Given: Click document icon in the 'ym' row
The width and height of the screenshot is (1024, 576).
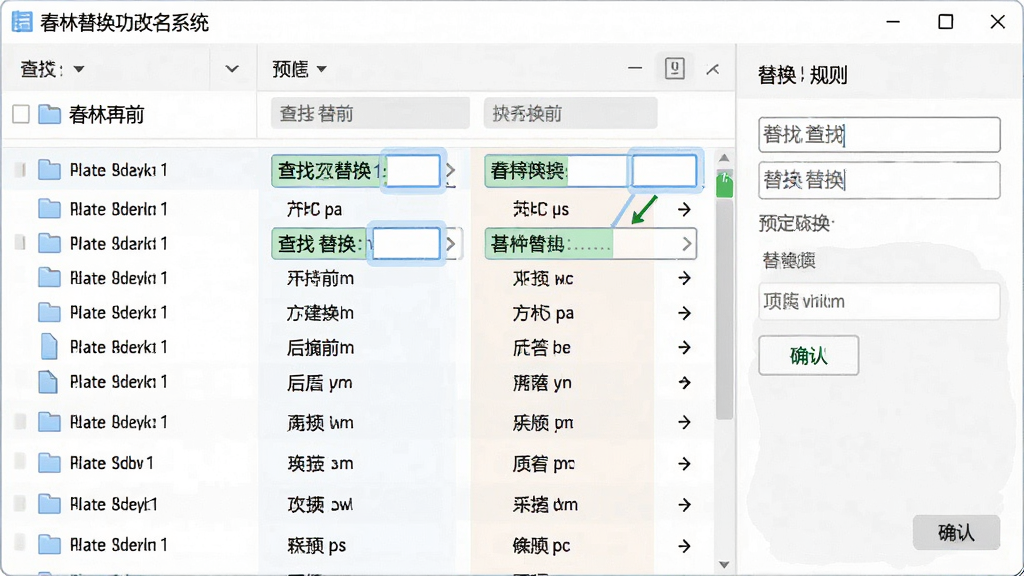Looking at the screenshot, I should click(48, 382).
